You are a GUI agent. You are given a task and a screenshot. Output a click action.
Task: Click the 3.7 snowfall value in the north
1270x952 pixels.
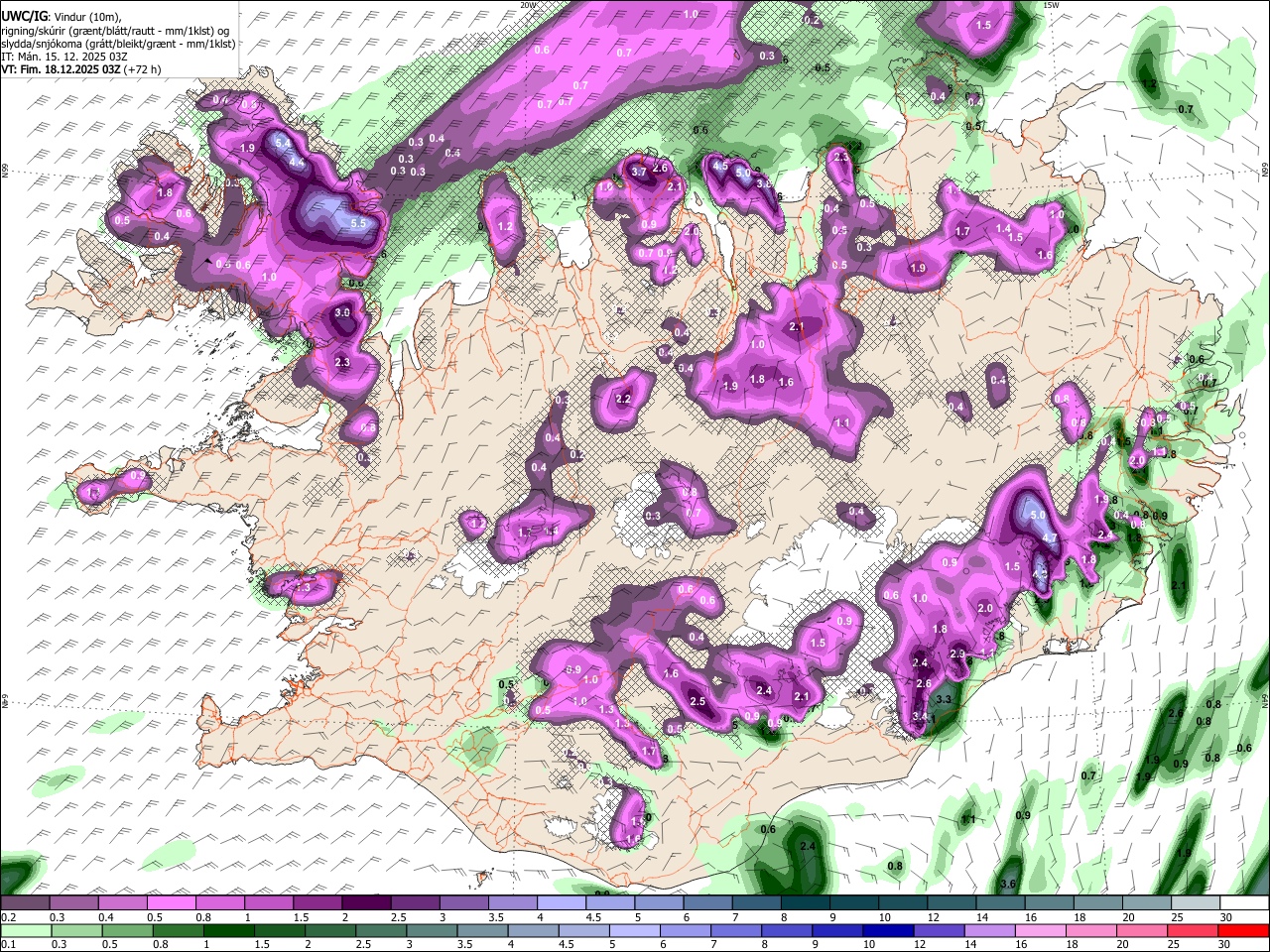640,172
